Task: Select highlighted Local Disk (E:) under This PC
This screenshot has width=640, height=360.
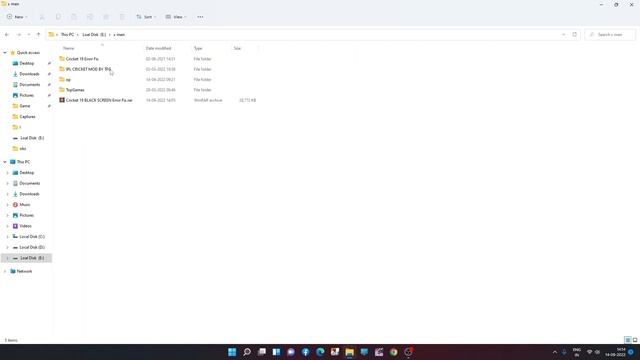Action: pos(27,258)
